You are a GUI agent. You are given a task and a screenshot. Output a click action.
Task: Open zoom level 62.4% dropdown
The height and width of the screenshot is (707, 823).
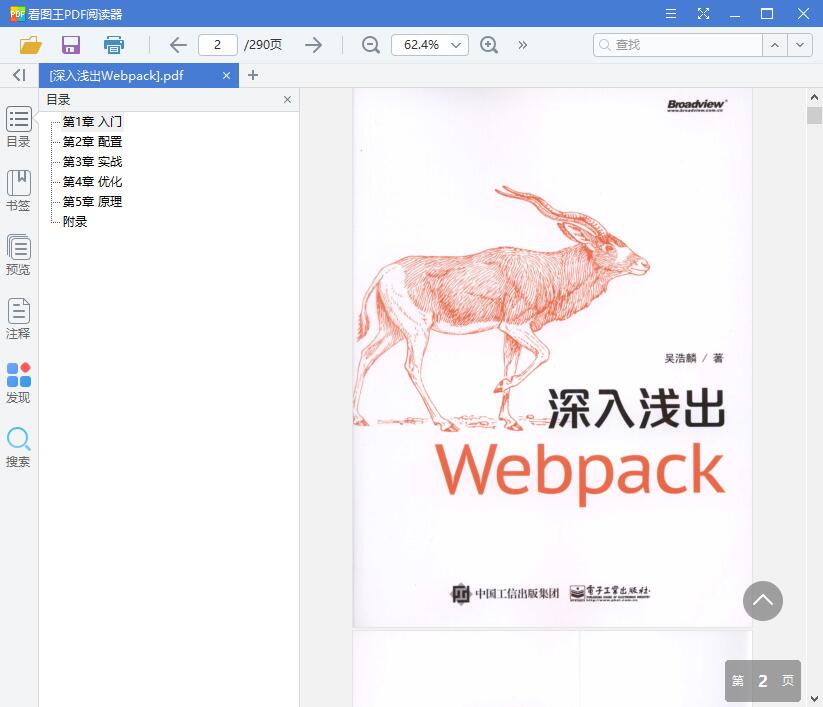[x=430, y=45]
